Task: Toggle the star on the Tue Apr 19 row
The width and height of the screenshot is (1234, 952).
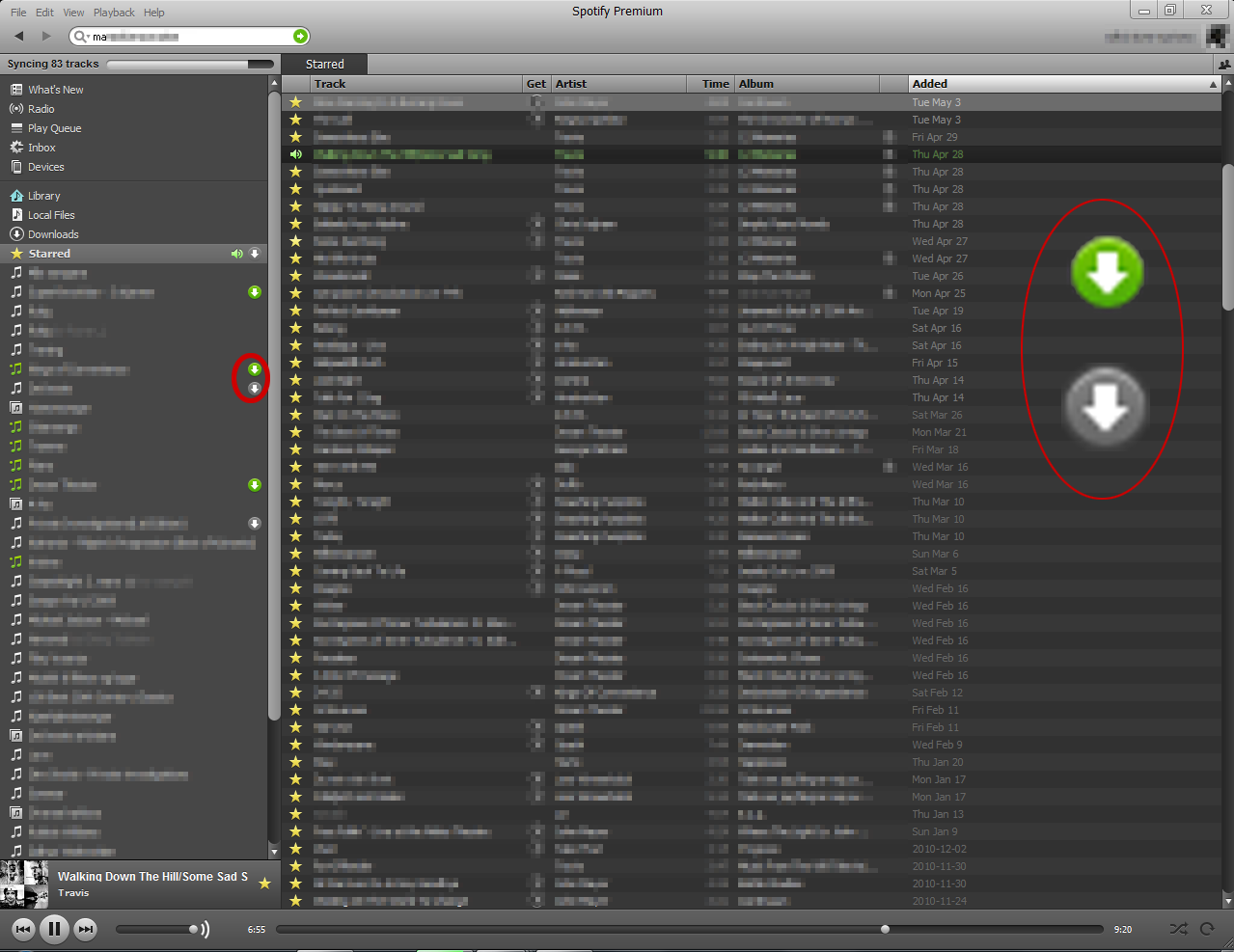Action: pos(295,311)
